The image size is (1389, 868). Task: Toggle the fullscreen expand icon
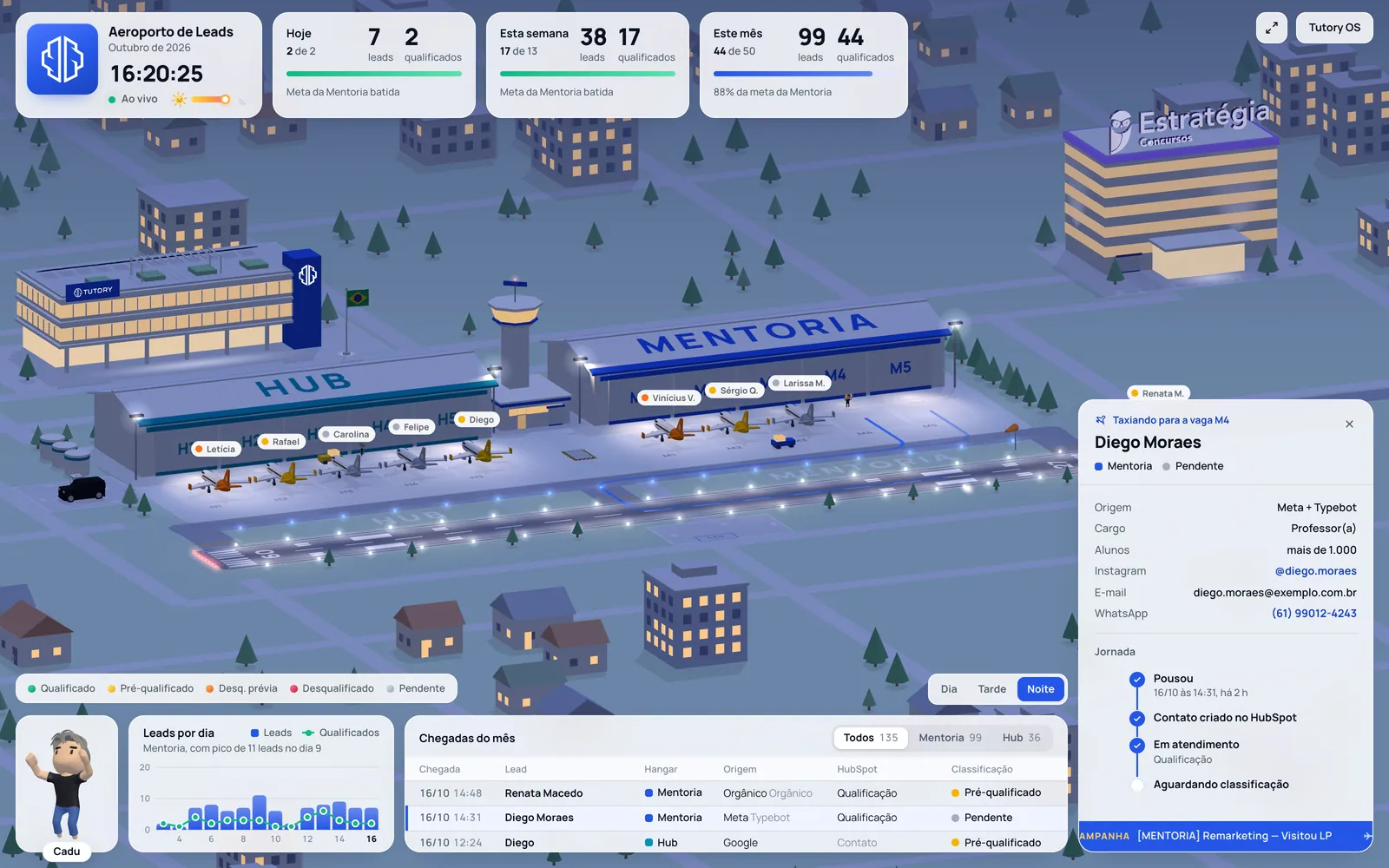[1271, 28]
